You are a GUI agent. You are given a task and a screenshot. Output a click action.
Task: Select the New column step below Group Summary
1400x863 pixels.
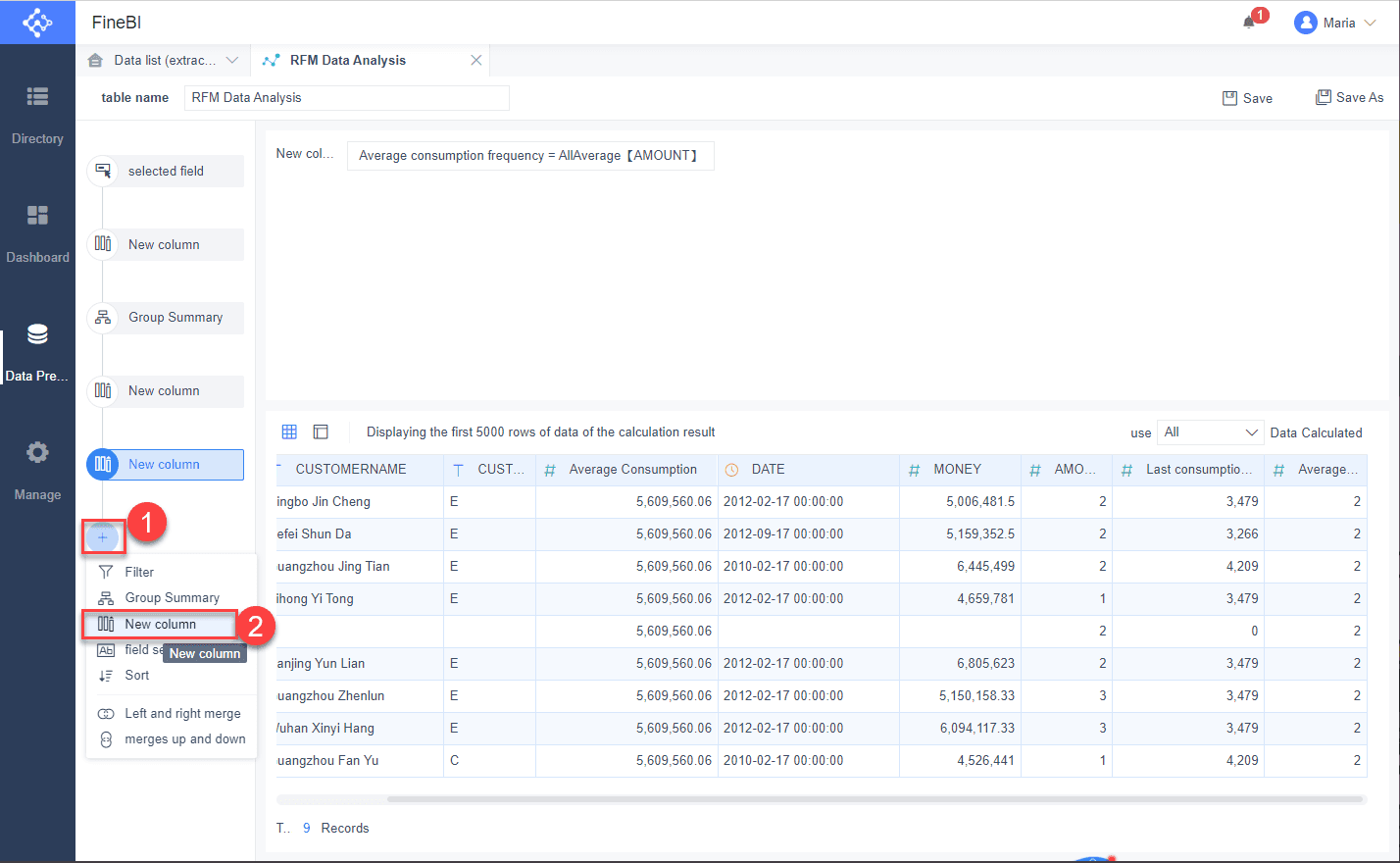click(x=166, y=390)
